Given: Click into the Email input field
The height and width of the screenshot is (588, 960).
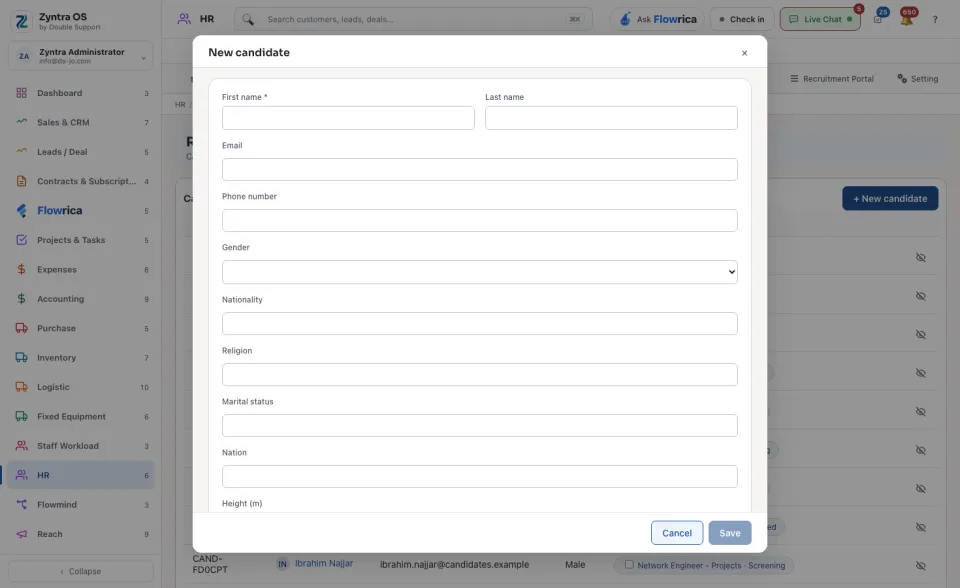Looking at the screenshot, I should 479,170.
